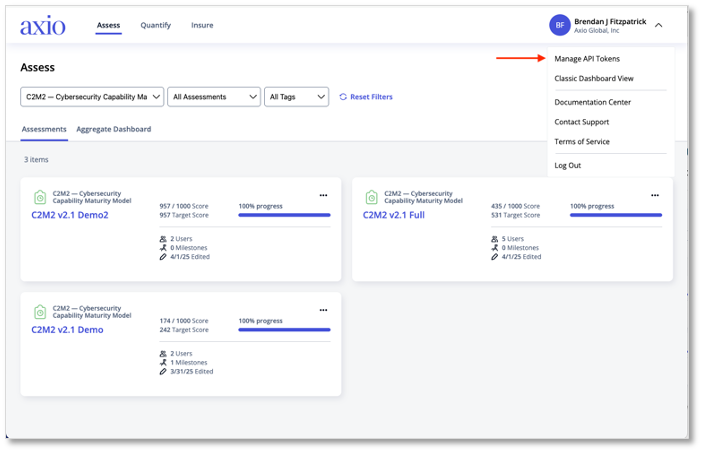Collapse the user menu chevron

tap(659, 25)
